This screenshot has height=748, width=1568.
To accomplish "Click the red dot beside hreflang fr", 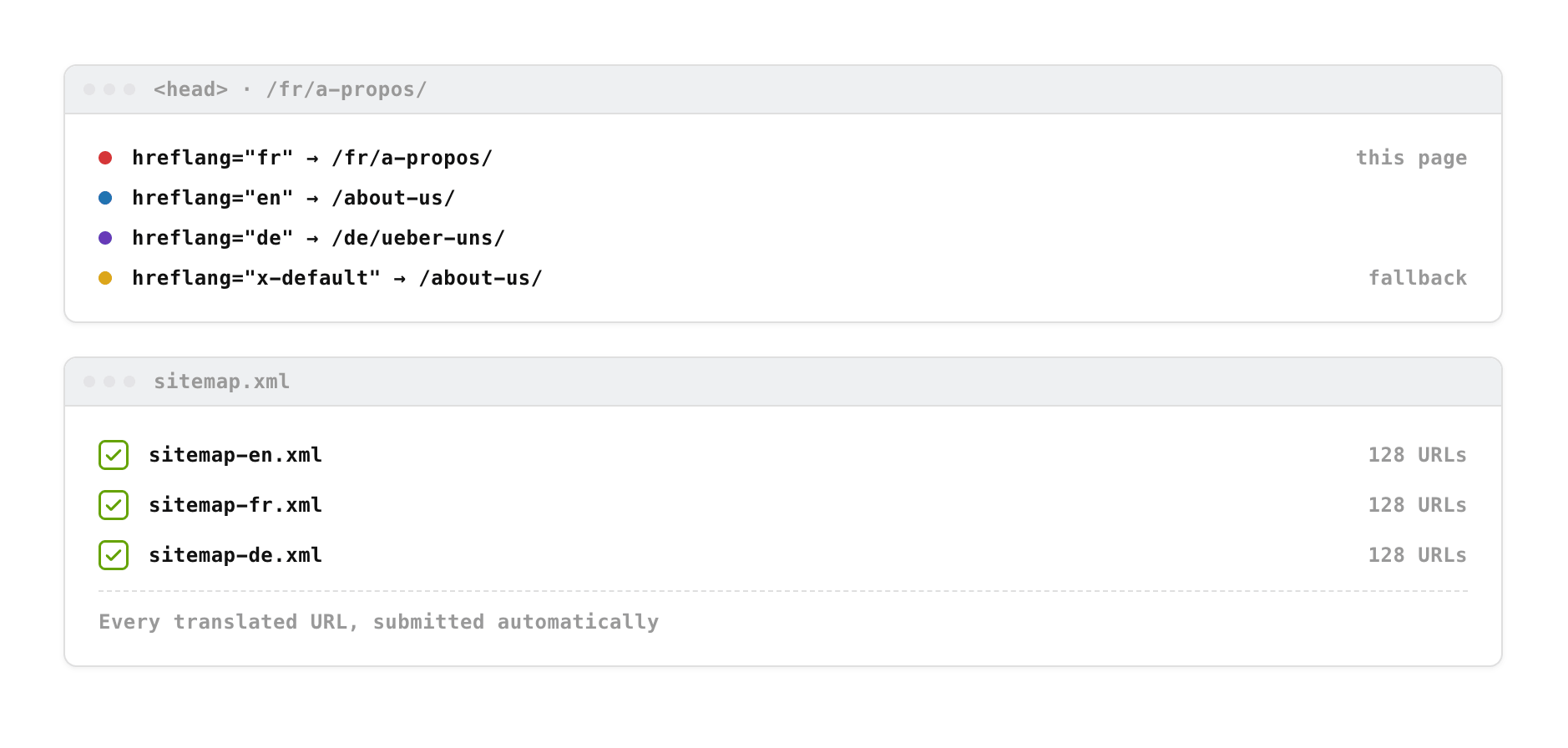I will coord(105,158).
